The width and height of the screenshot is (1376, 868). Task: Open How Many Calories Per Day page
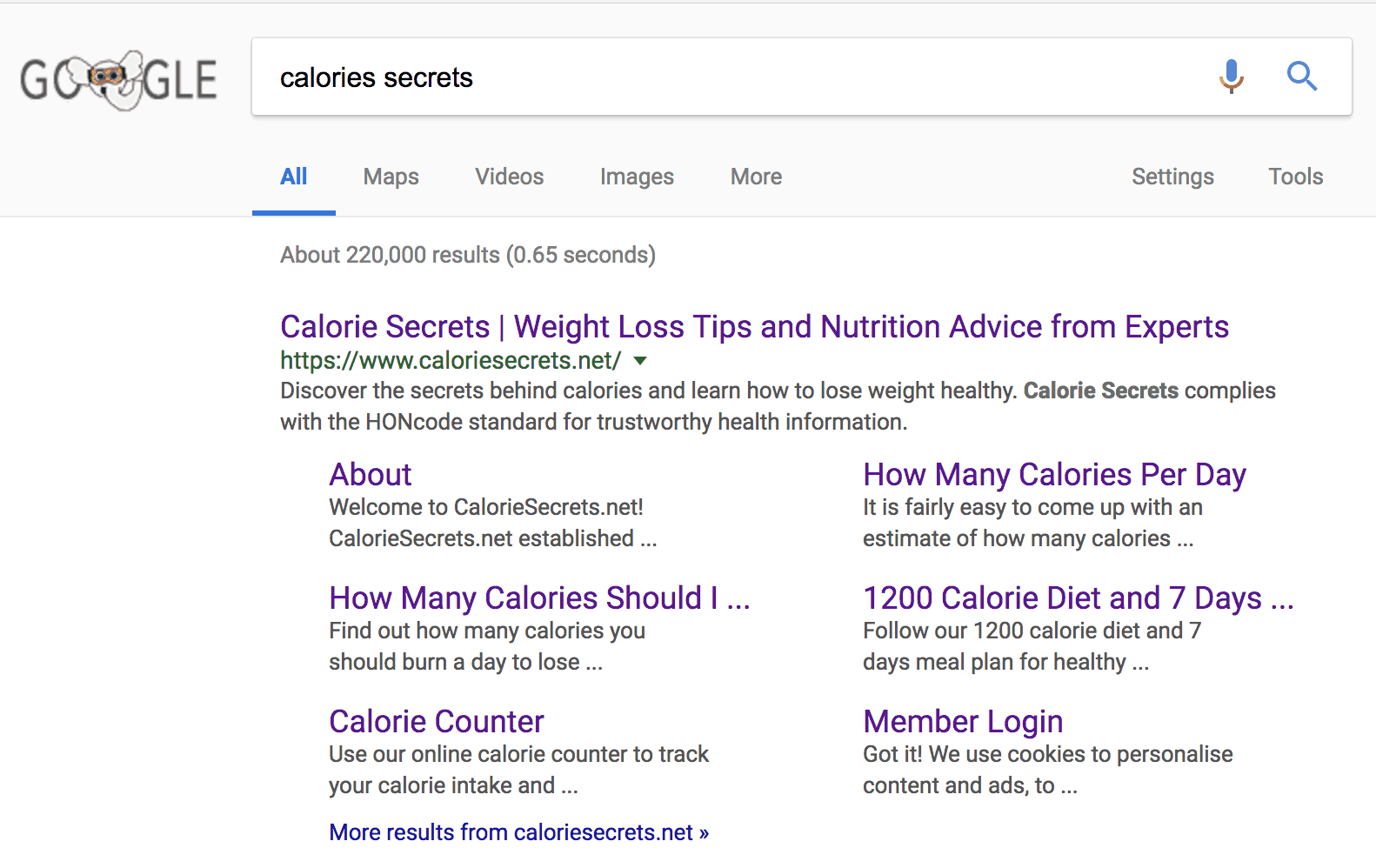click(x=1054, y=474)
